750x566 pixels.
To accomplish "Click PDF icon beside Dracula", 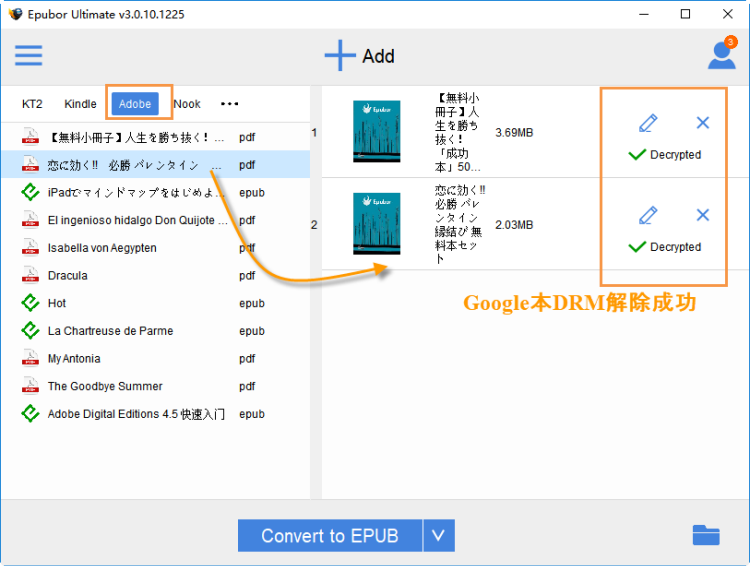I will tap(30, 275).
